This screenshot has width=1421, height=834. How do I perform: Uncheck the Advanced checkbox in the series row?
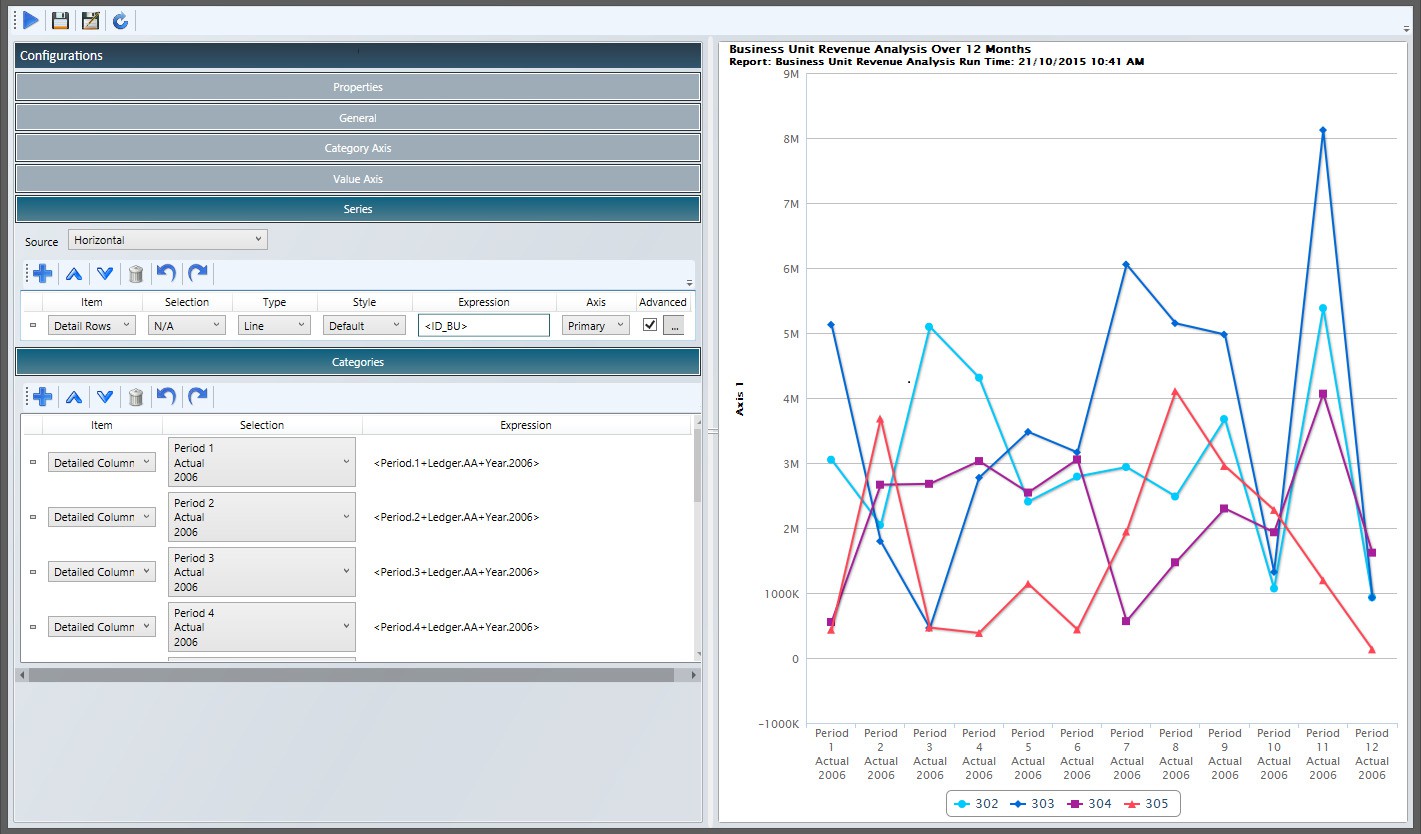pos(650,325)
